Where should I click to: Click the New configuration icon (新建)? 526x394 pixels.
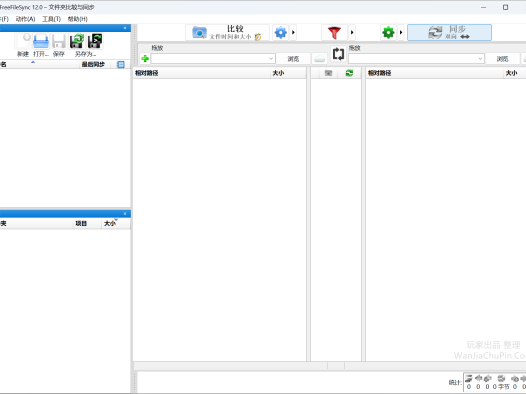click(23, 41)
